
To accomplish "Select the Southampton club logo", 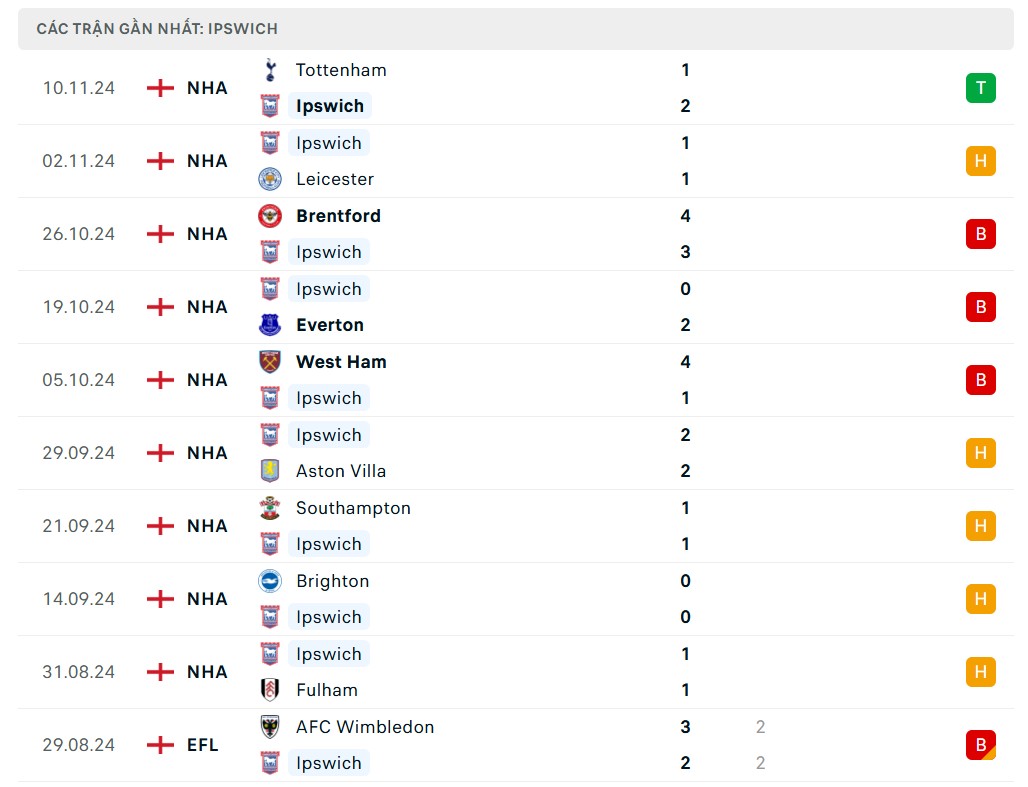I will coord(269,508).
